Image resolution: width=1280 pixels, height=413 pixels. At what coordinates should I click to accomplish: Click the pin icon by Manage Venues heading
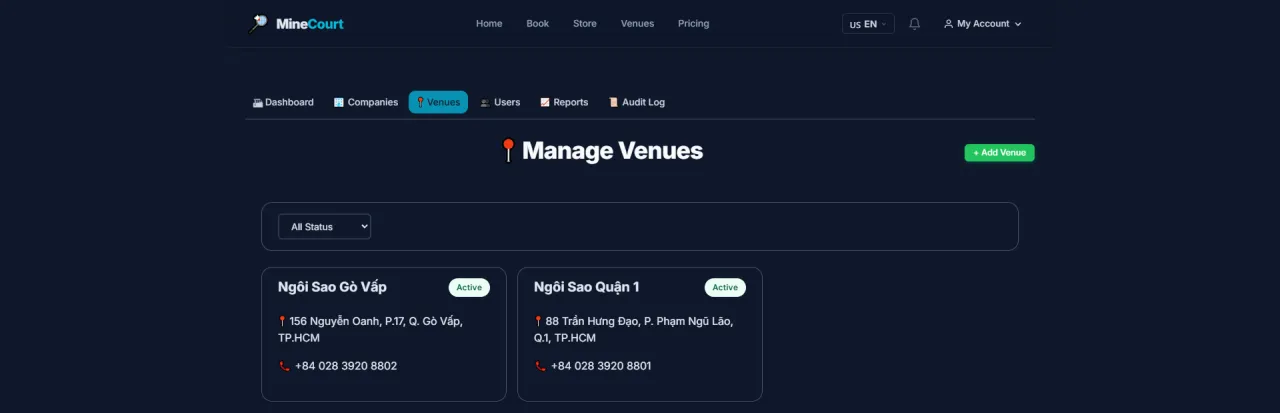508,151
